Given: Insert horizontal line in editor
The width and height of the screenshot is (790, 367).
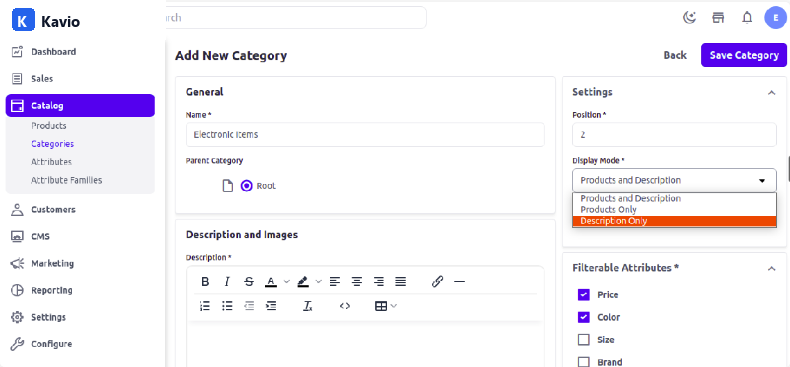Looking at the screenshot, I should 459,281.
